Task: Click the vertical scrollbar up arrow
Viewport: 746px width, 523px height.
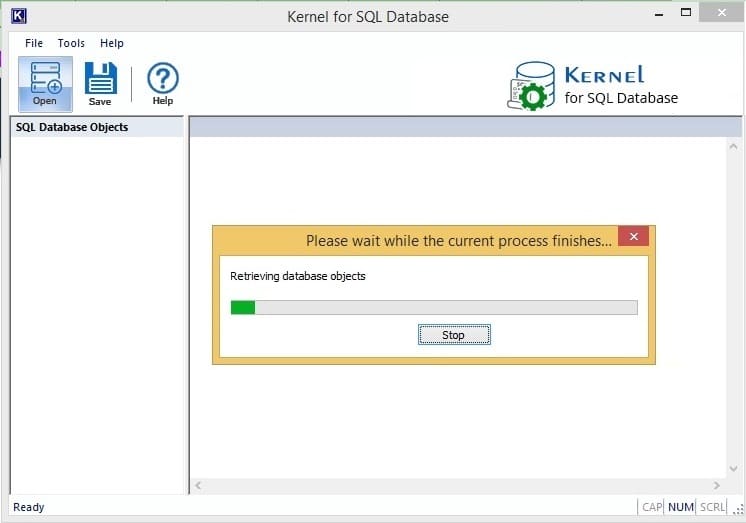Action: pyautogui.click(x=733, y=147)
